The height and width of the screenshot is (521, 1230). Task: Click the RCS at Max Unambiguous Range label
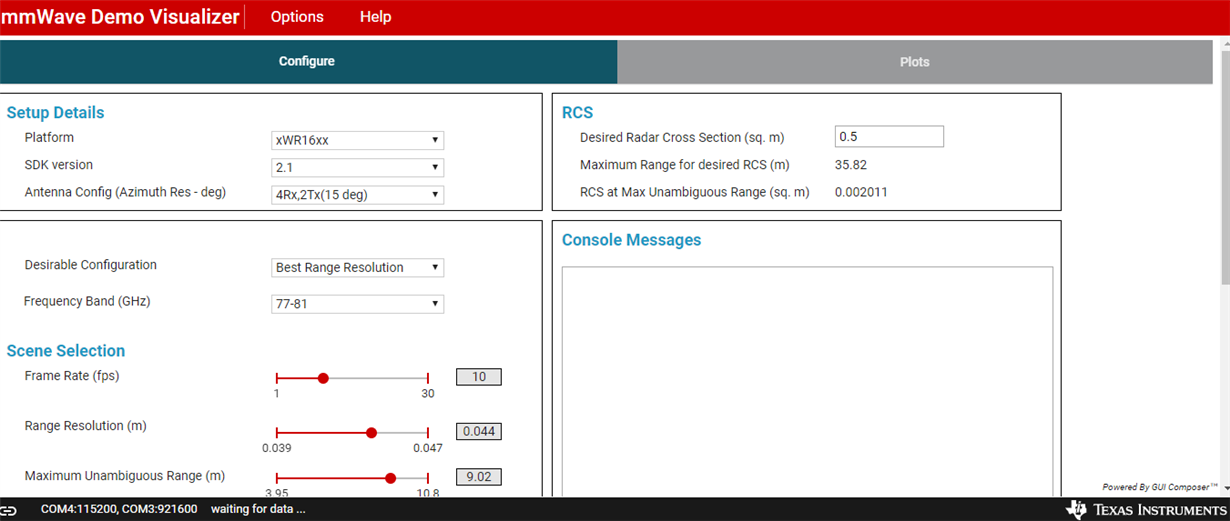point(695,192)
